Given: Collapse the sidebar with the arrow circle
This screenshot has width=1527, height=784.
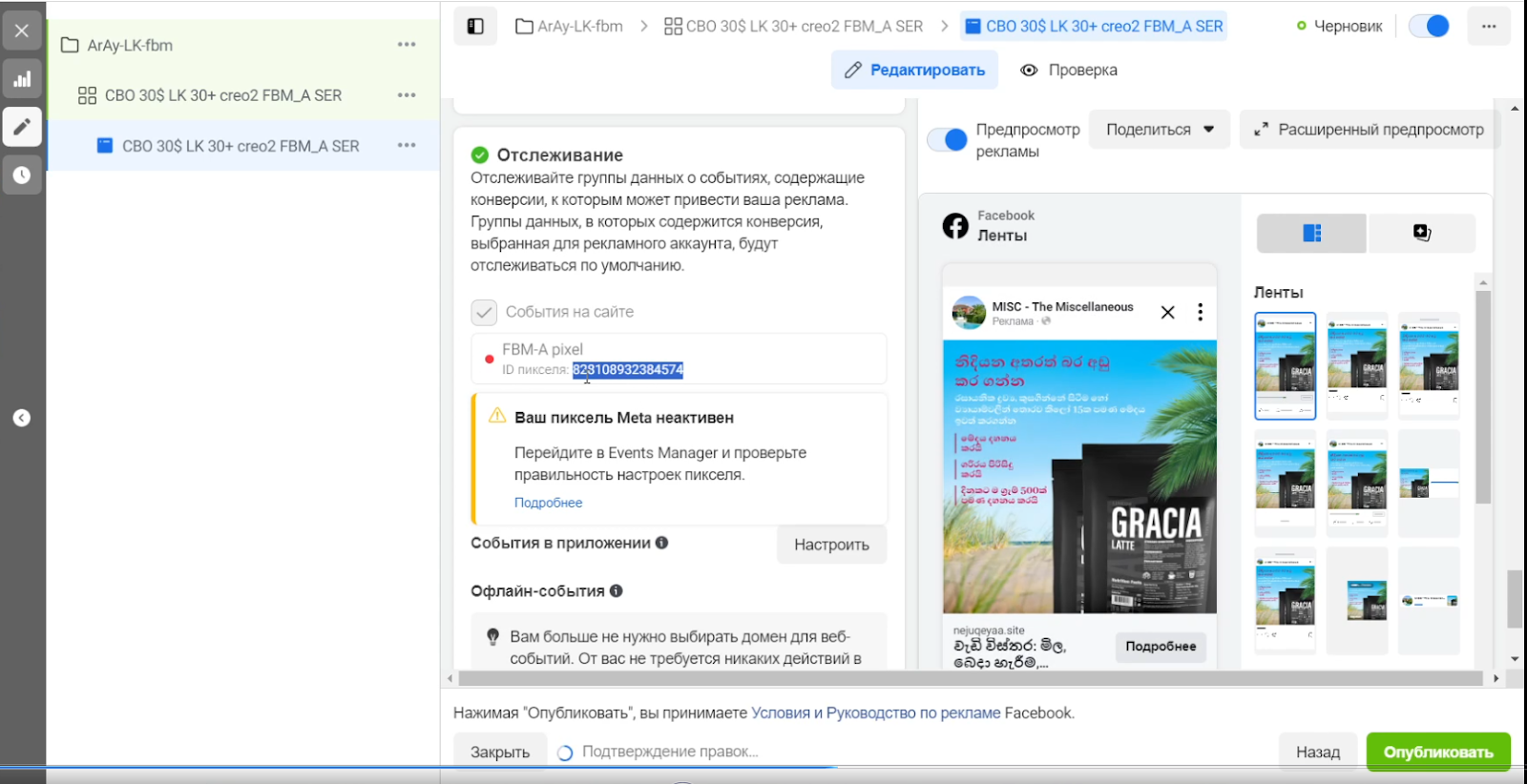Looking at the screenshot, I should tap(22, 418).
